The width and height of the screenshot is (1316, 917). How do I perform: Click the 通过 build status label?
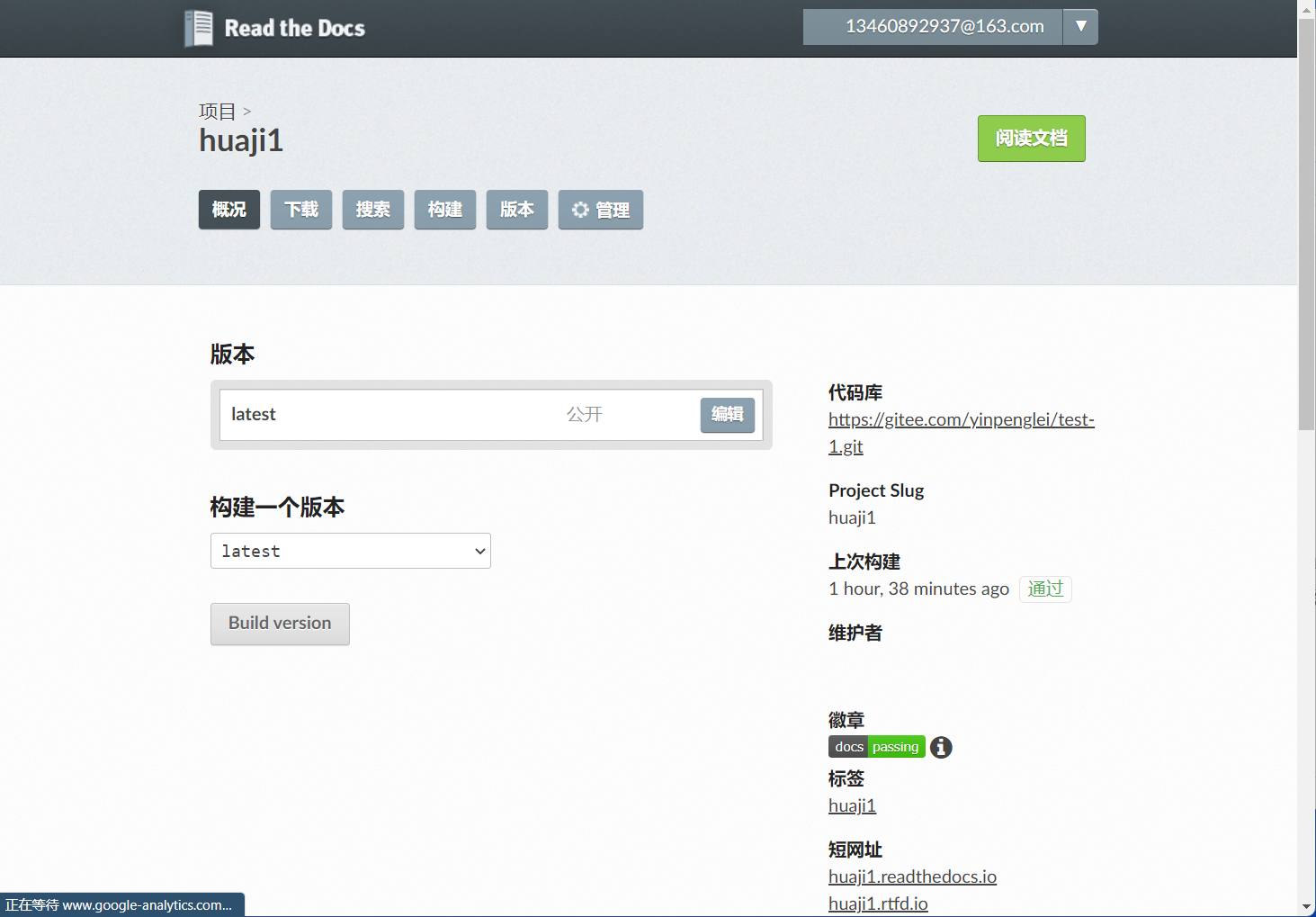point(1045,589)
